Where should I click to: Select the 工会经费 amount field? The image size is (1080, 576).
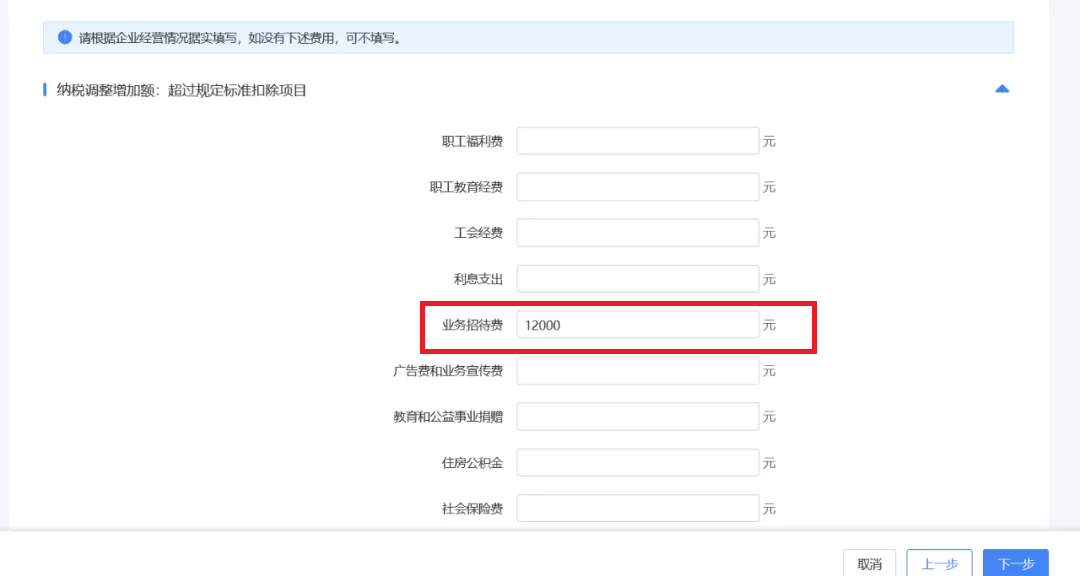point(637,233)
